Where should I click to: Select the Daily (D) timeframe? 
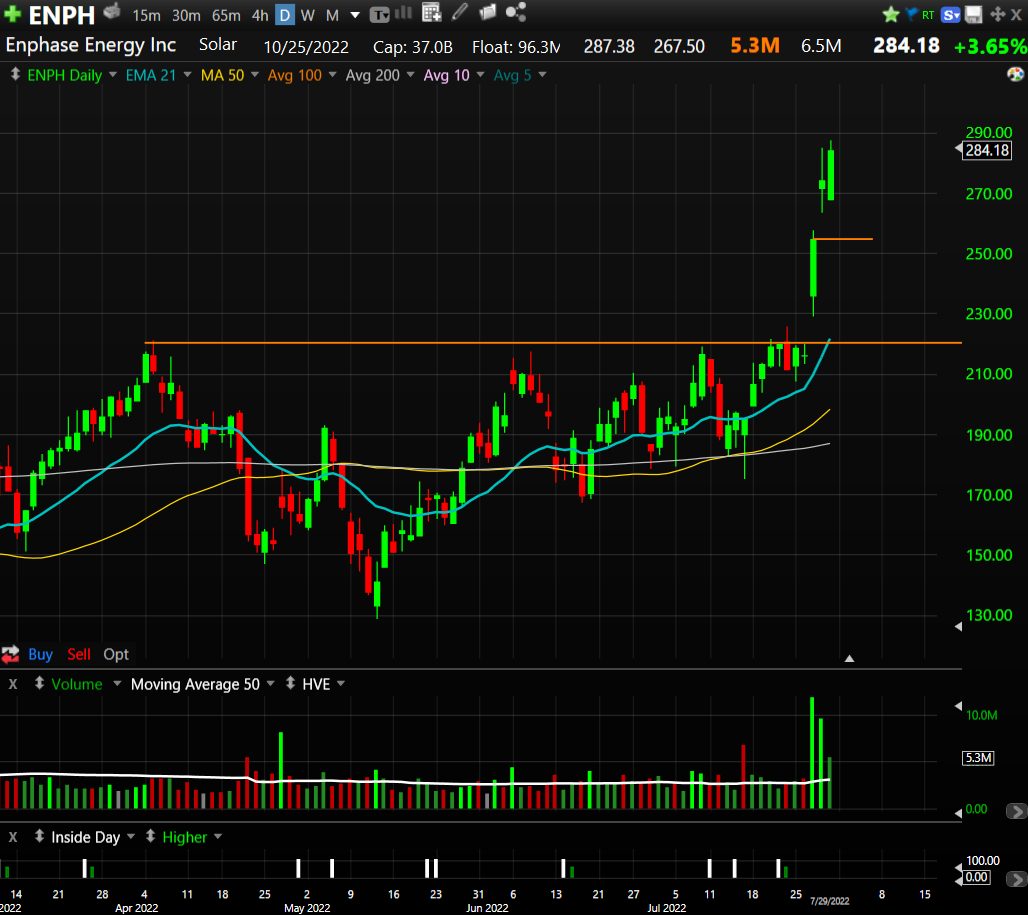(x=285, y=14)
